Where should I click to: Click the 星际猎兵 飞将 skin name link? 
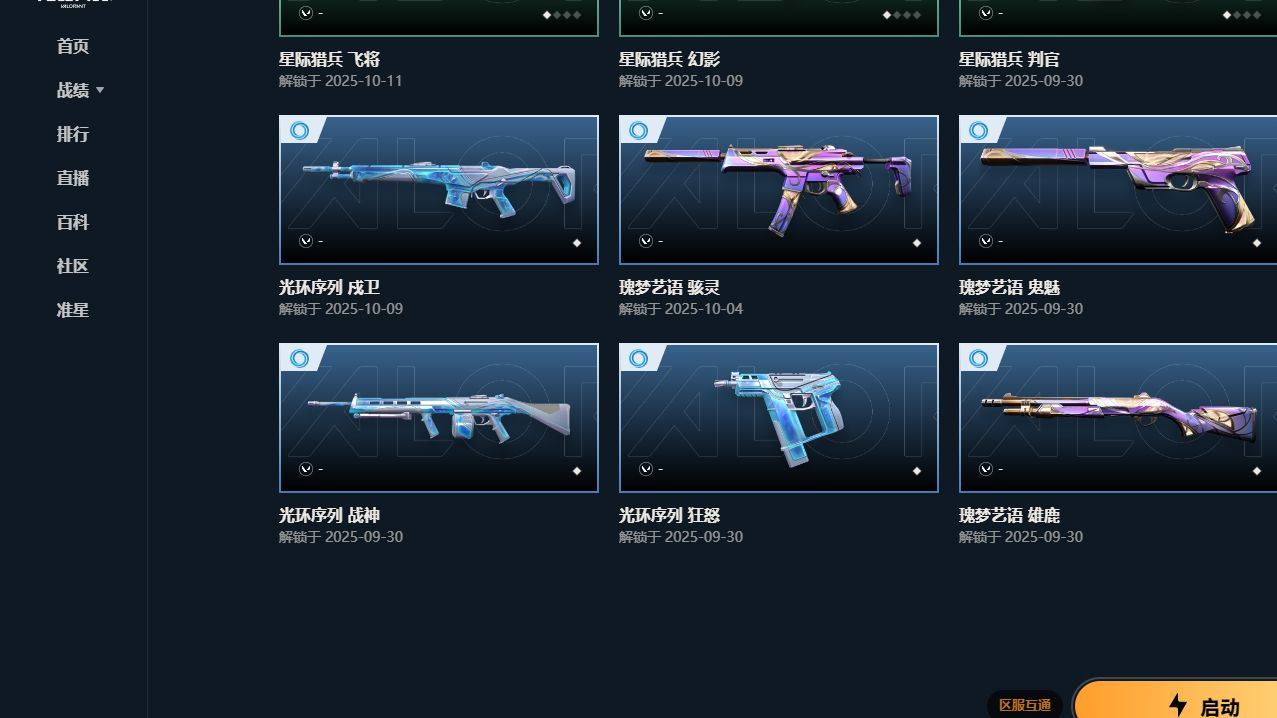coord(329,60)
